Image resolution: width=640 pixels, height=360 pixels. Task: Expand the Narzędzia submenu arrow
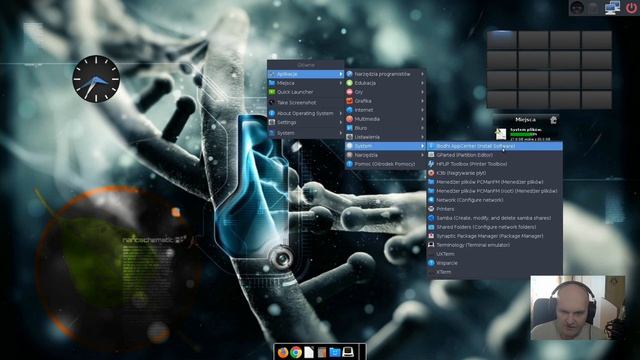[422, 155]
